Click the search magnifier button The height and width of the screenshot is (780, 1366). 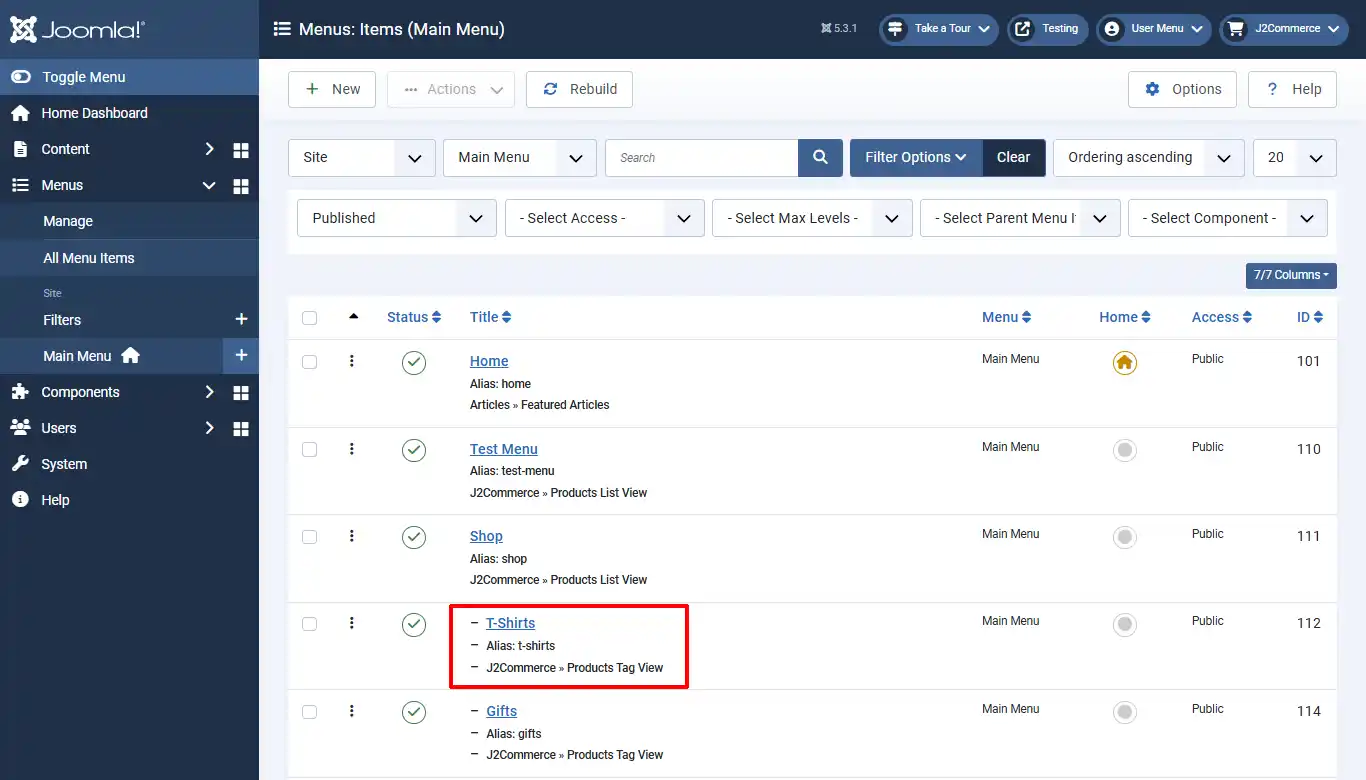(x=820, y=158)
